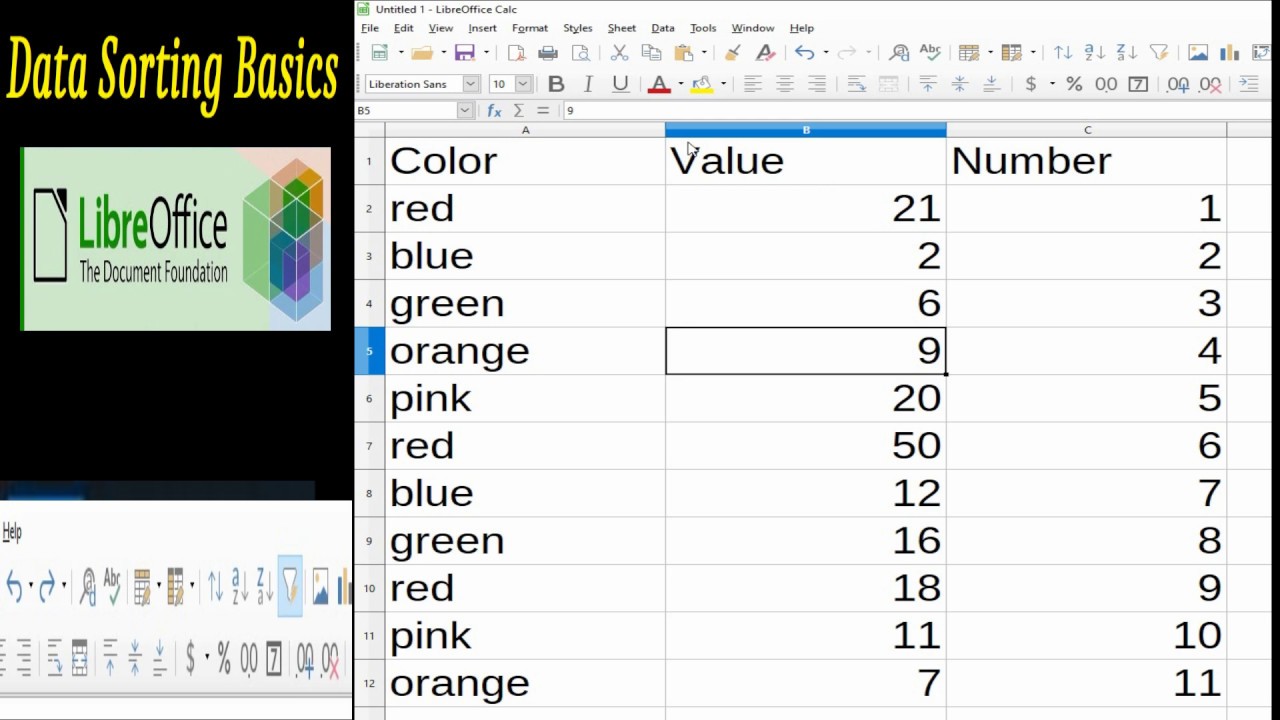Toggle Center Vertically in the Calc window toolbar
This screenshot has width=1280, height=720.
[x=960, y=84]
